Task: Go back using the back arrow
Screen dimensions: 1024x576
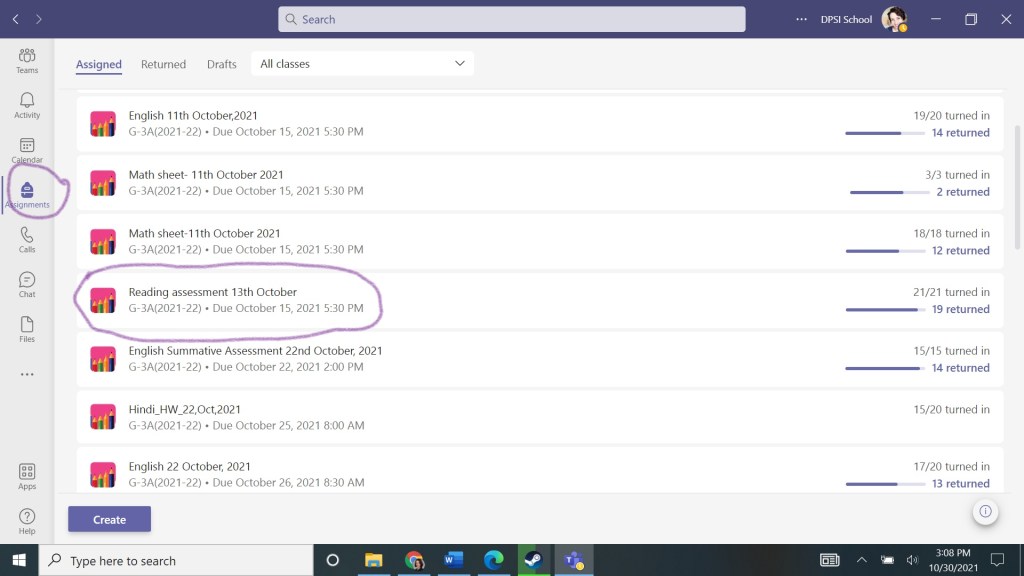Action: [16, 19]
